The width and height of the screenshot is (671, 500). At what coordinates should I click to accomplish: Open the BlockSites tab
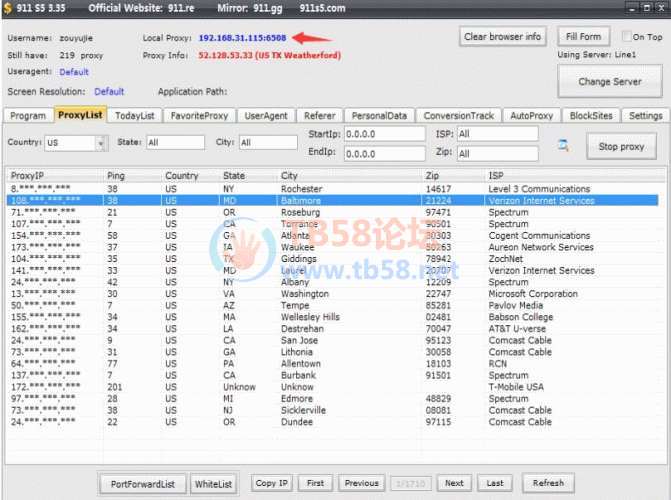(591, 116)
